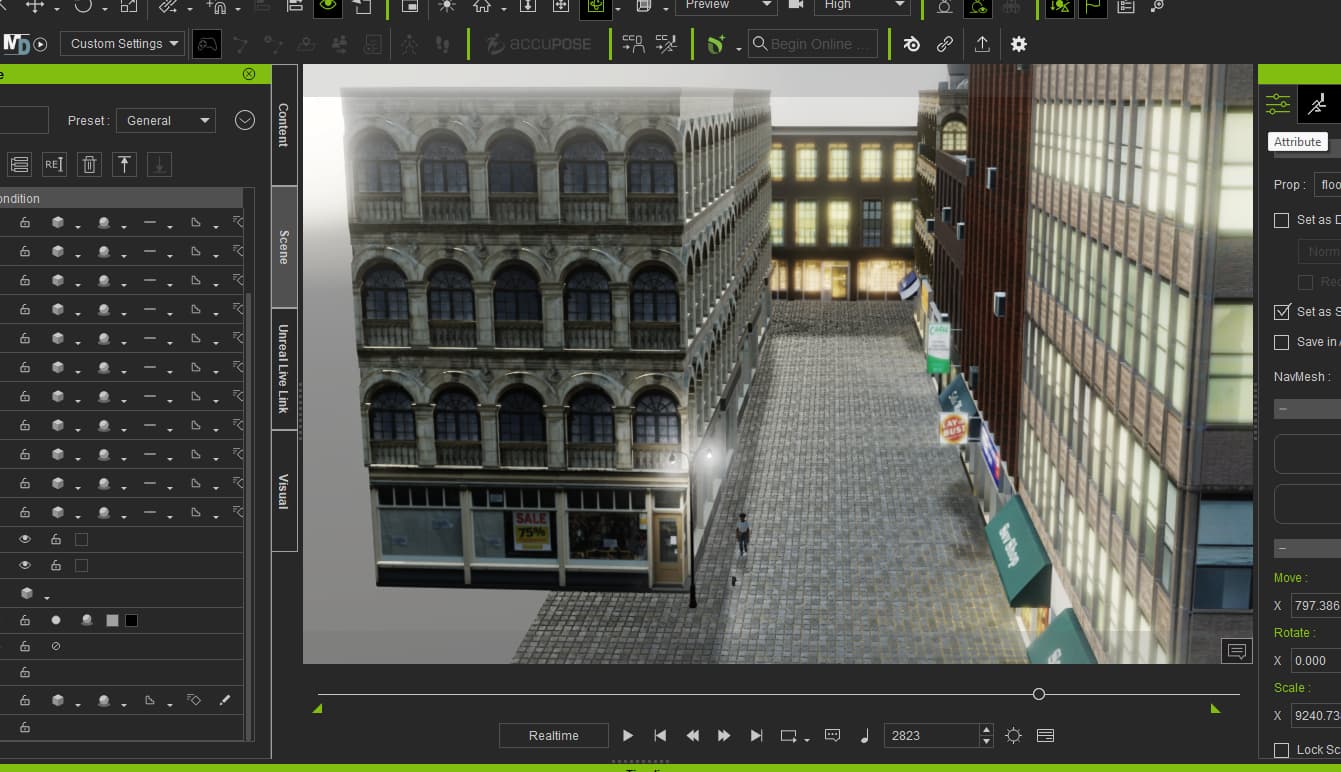Click the trash delete icon in Scene panel
The height and width of the screenshot is (772, 1341).
point(89,164)
